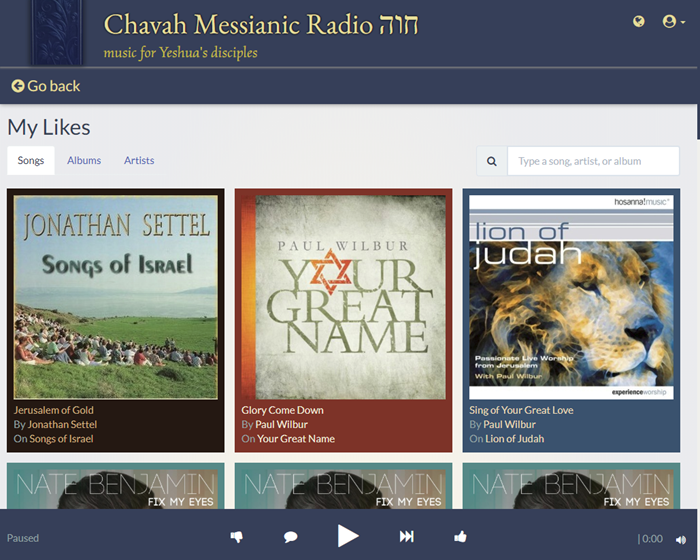Play the paused song
Image resolution: width=700 pixels, height=560 pixels.
point(348,536)
